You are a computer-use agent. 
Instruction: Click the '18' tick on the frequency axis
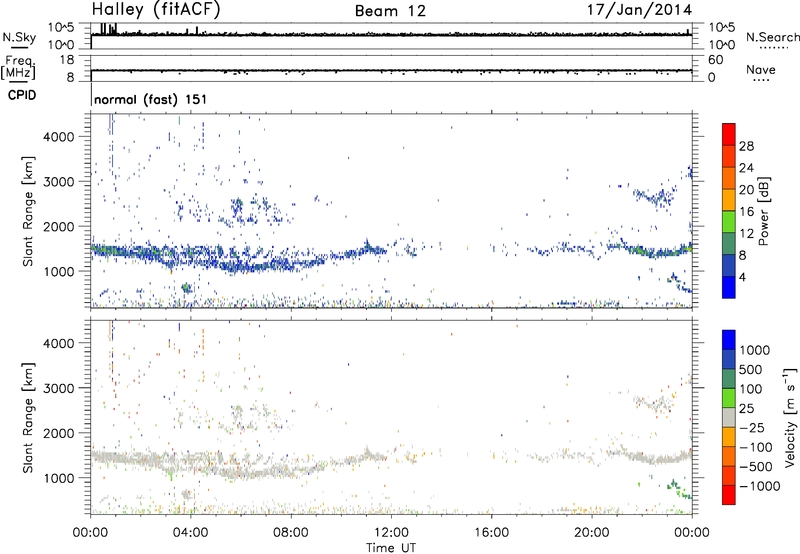[x=67, y=60]
